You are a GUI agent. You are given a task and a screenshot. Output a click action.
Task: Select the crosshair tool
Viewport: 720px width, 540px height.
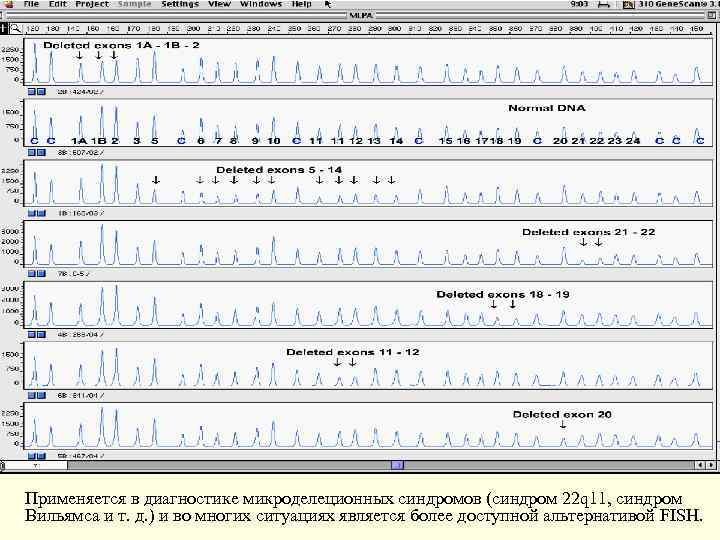pyautogui.click(x=4, y=28)
